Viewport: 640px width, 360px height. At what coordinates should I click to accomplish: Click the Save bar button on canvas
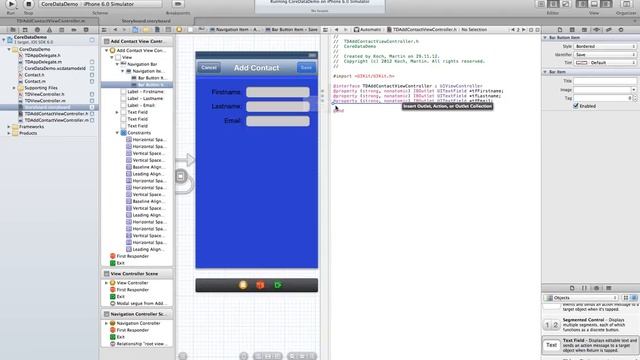pyautogui.click(x=306, y=68)
